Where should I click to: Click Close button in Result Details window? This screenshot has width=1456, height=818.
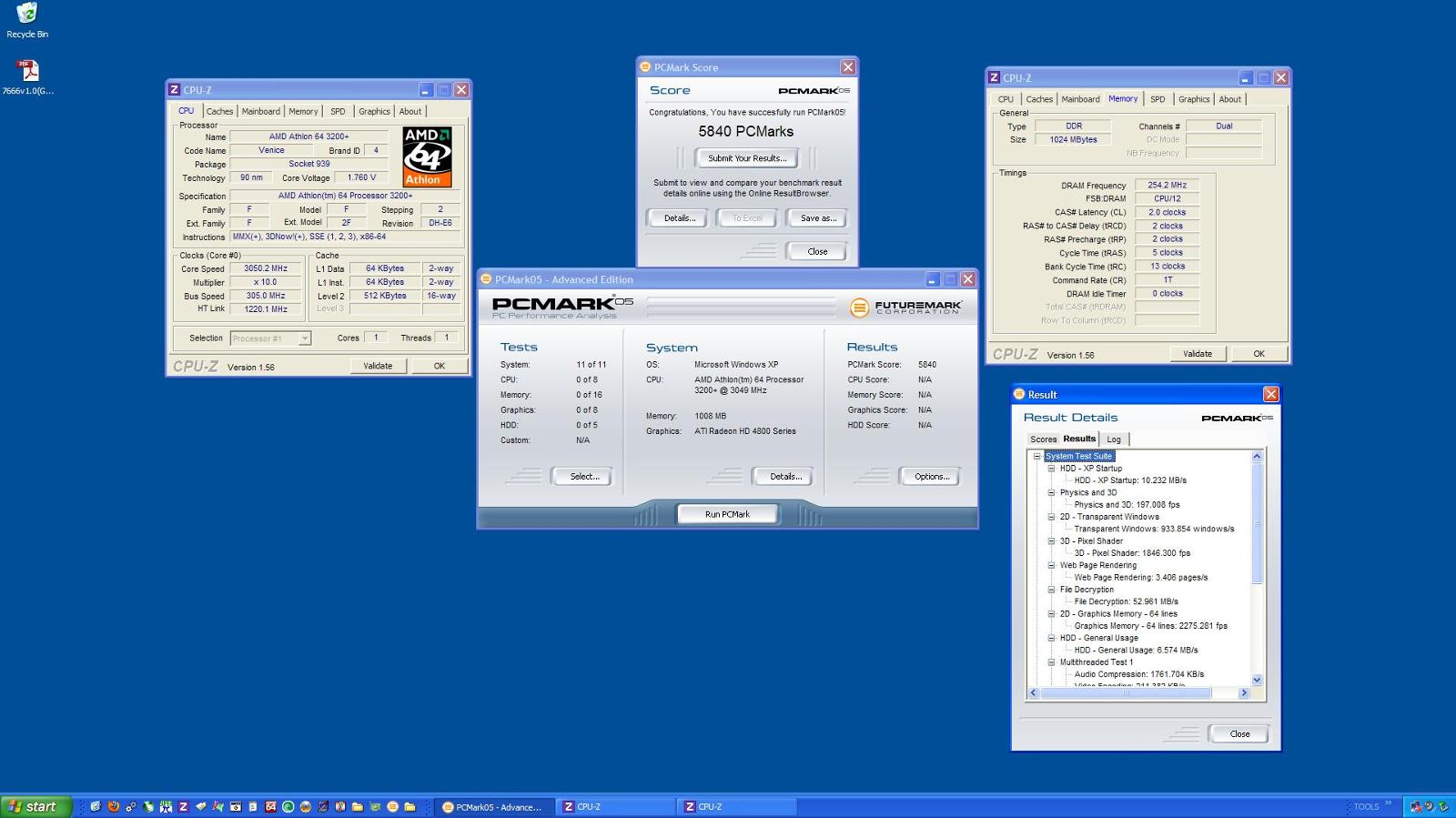1239,733
